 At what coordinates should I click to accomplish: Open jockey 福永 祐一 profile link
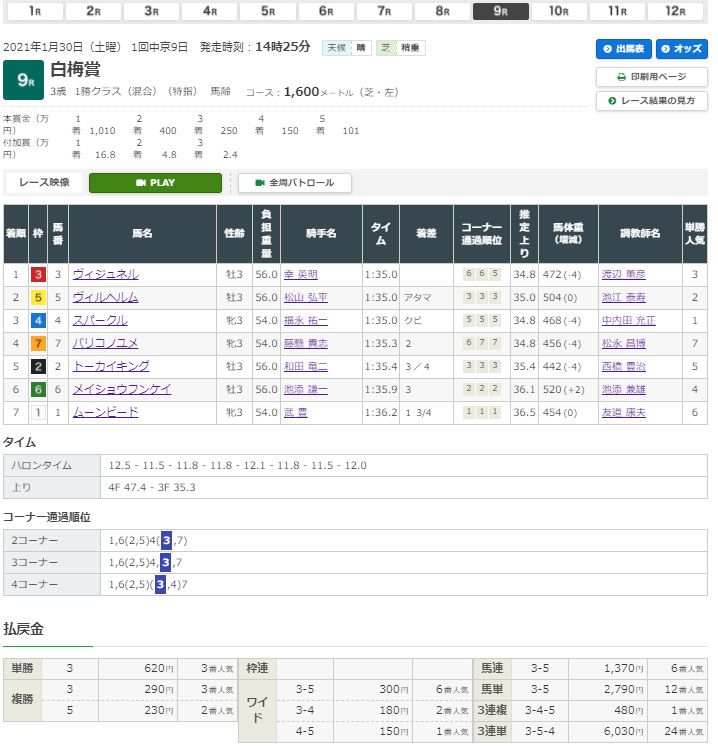304,321
